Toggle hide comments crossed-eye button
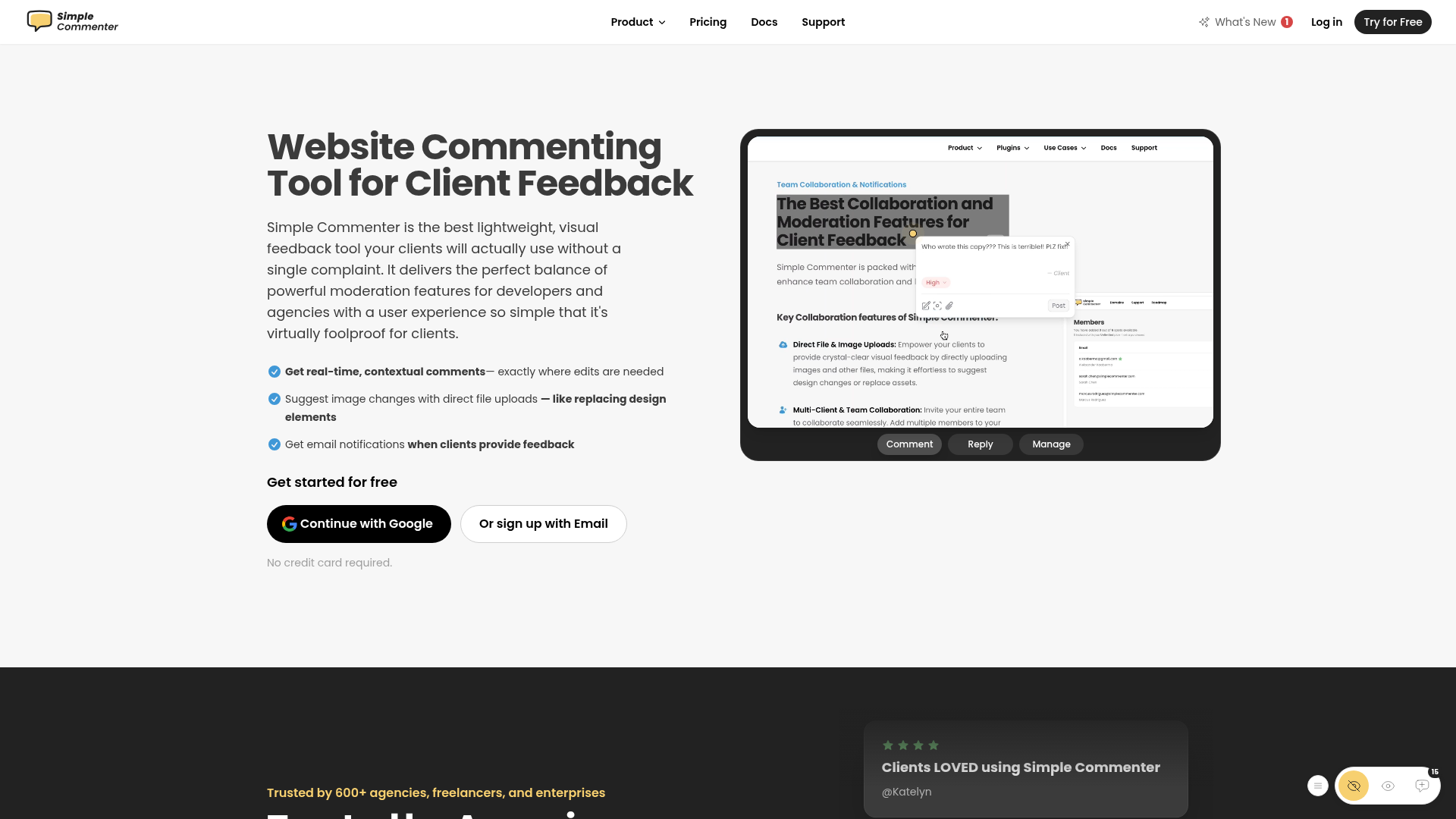The height and width of the screenshot is (819, 1456). [1354, 786]
